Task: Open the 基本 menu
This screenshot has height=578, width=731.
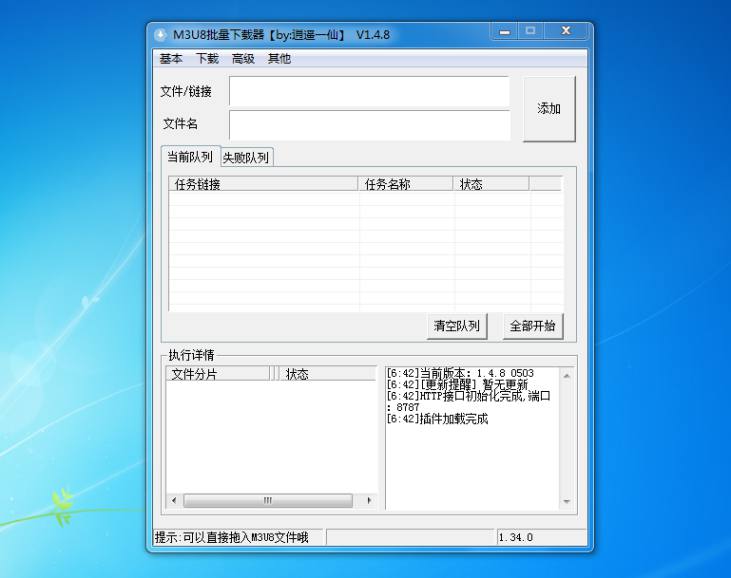Action: click(171, 59)
